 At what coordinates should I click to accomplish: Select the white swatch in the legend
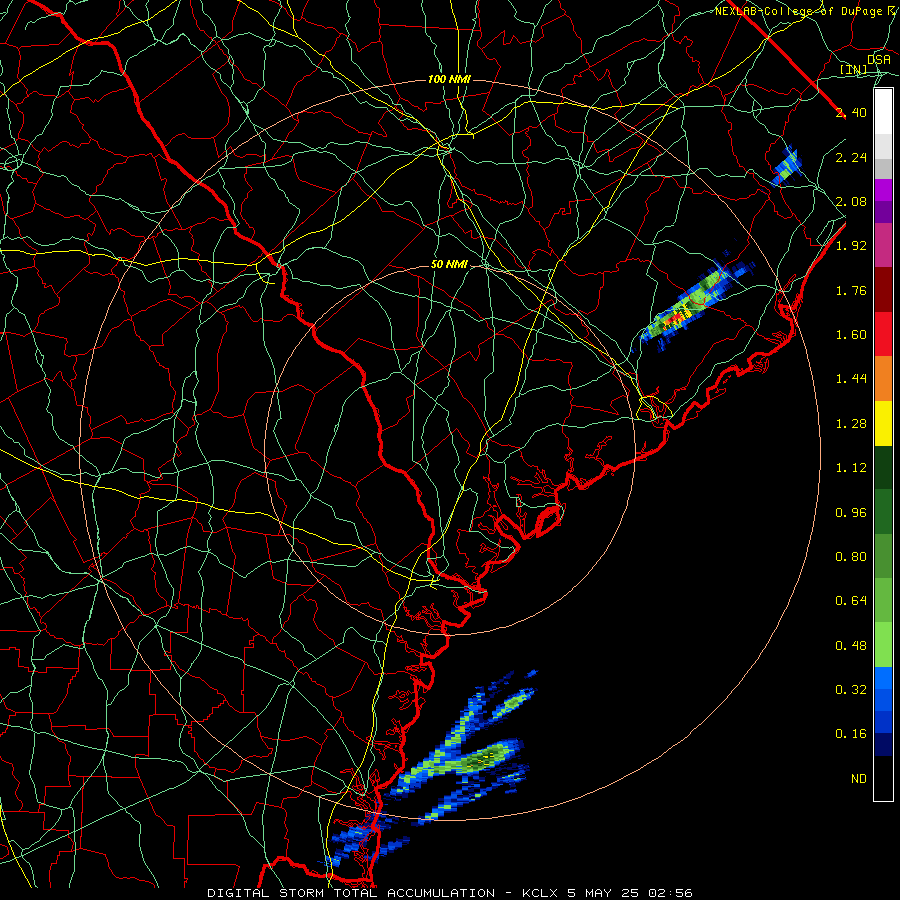(883, 112)
